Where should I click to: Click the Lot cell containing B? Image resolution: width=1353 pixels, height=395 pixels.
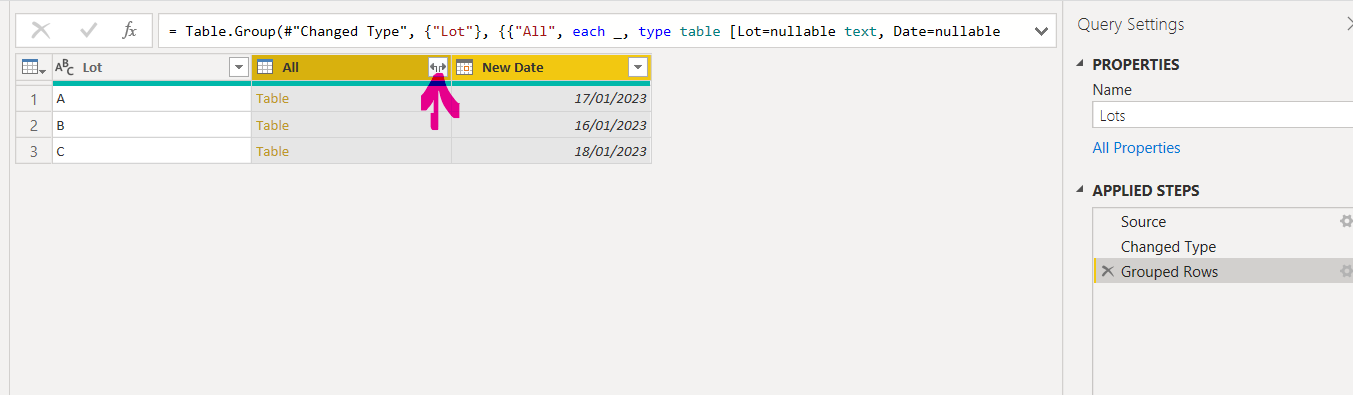152,125
